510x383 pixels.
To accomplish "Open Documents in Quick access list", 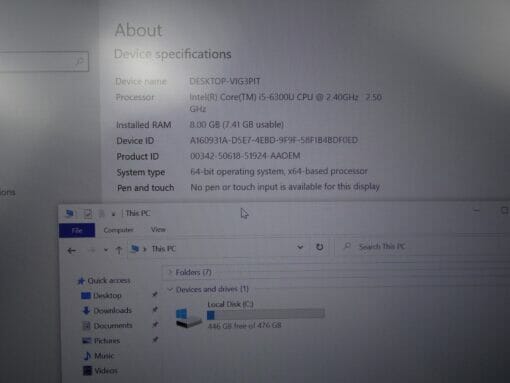I will tap(113, 325).
